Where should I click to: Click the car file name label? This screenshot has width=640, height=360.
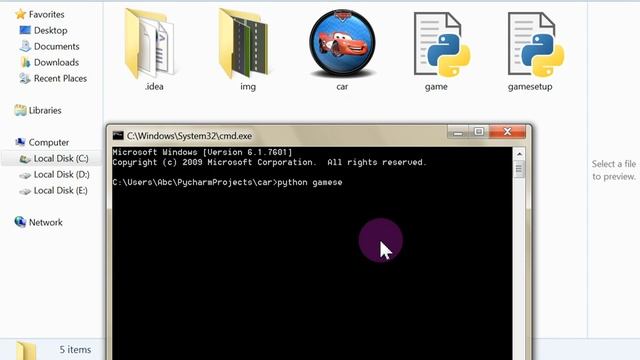342,87
